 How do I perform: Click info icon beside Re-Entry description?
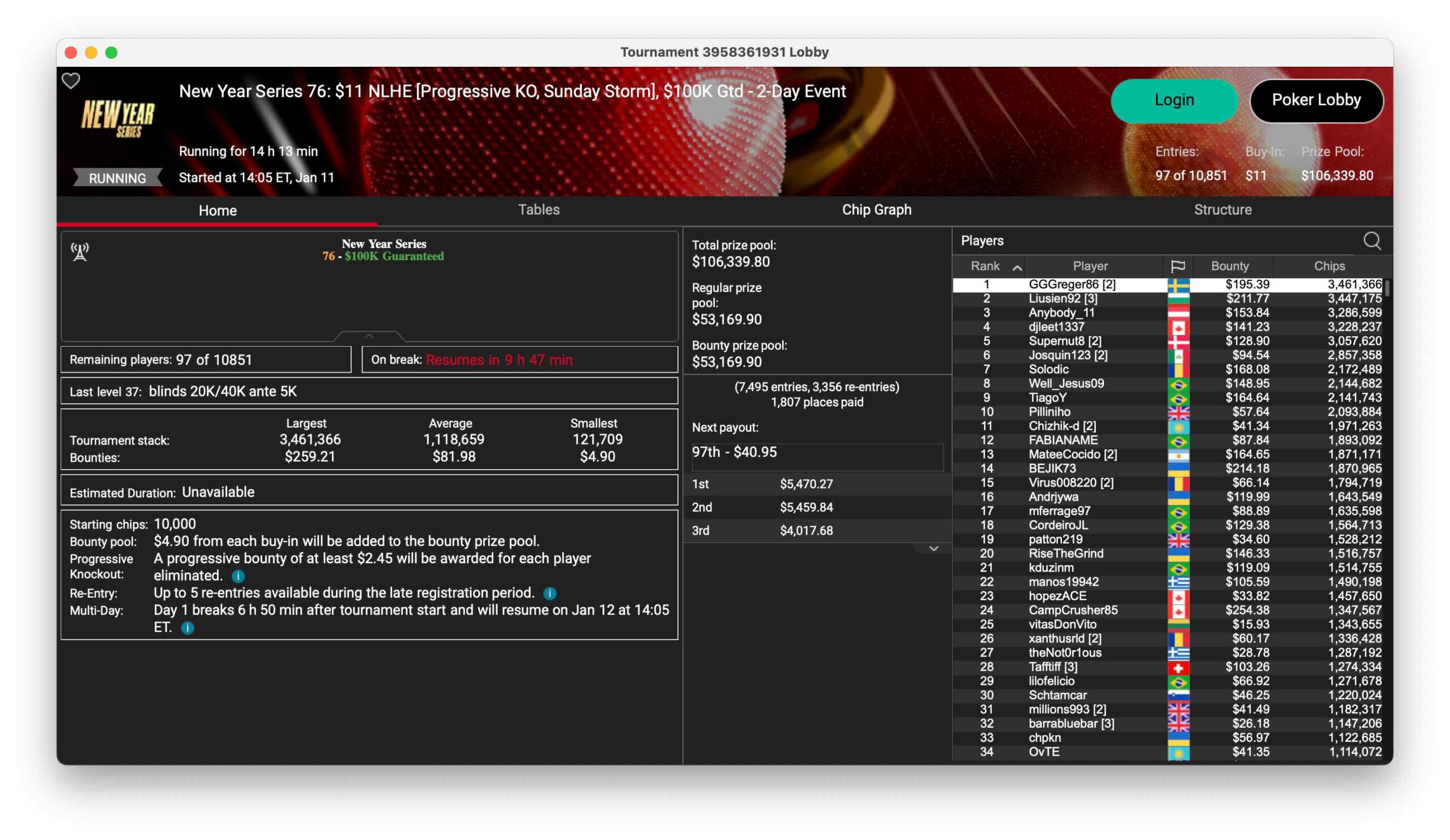549,593
